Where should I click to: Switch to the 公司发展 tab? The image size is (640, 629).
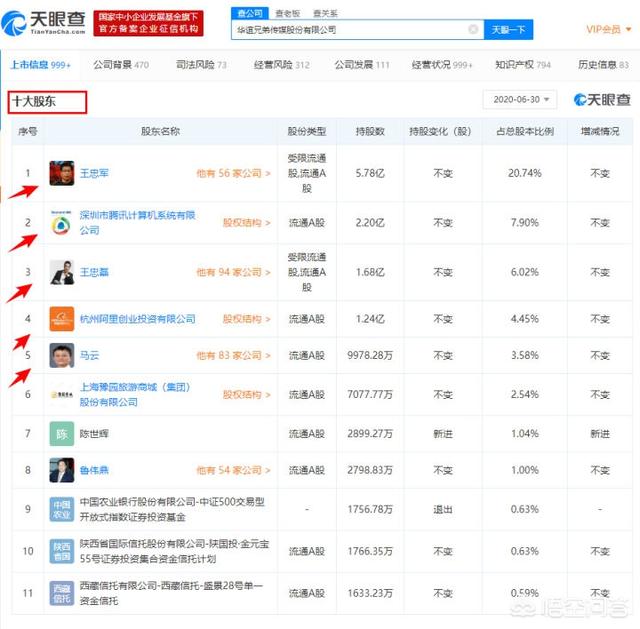click(x=362, y=64)
